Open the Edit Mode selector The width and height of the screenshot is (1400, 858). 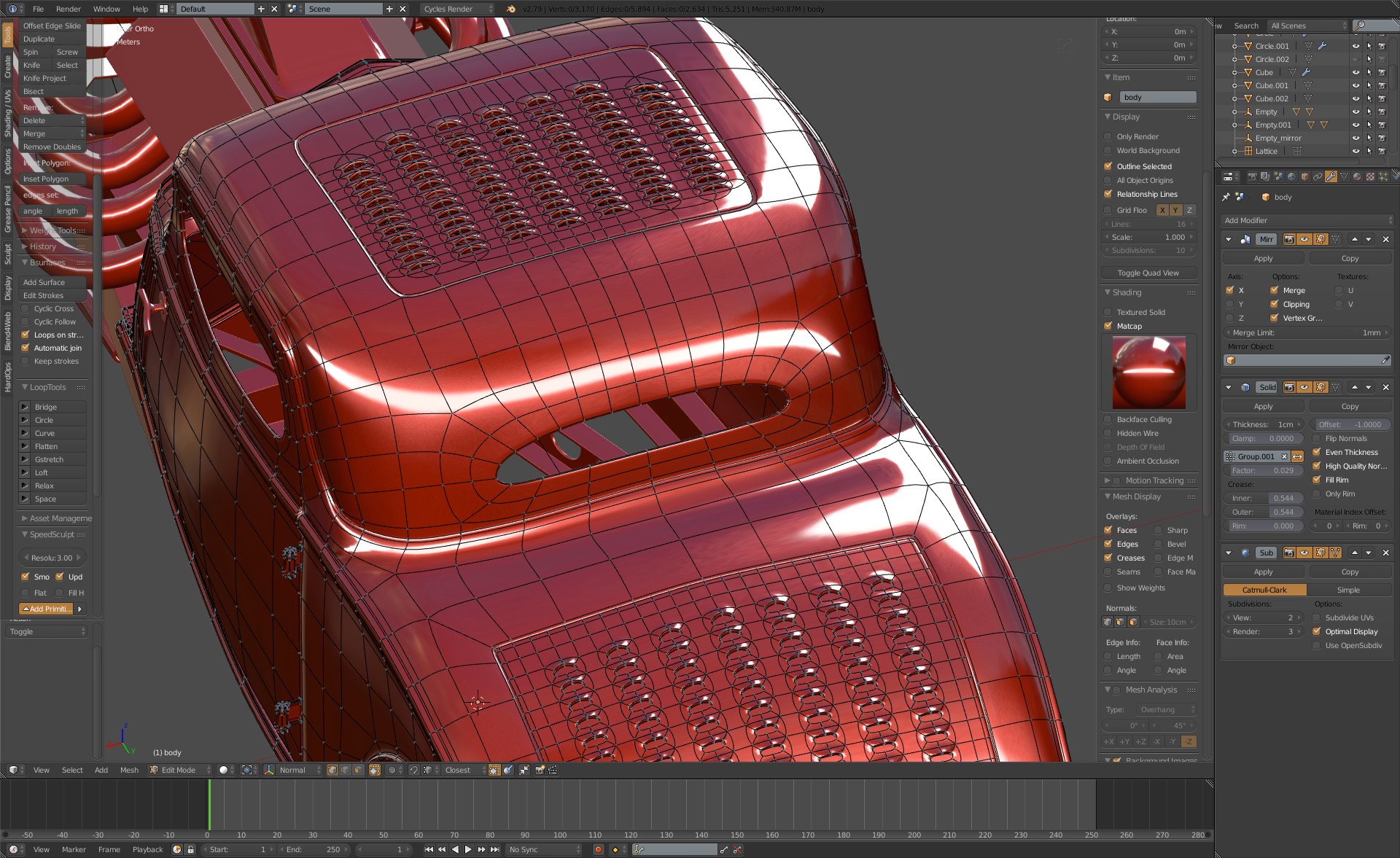(179, 770)
